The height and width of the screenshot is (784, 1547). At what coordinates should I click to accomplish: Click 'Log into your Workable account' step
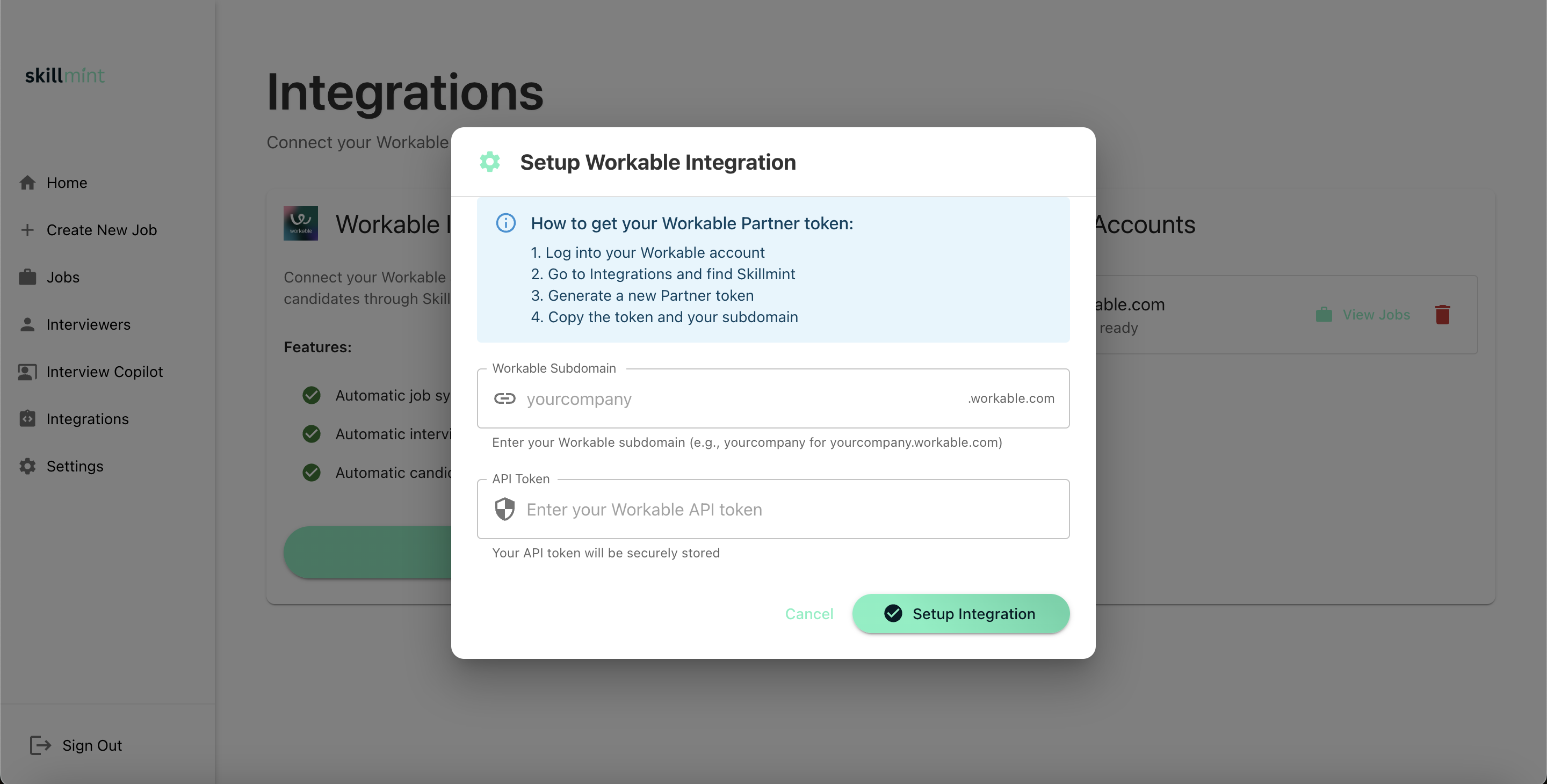[x=655, y=252]
